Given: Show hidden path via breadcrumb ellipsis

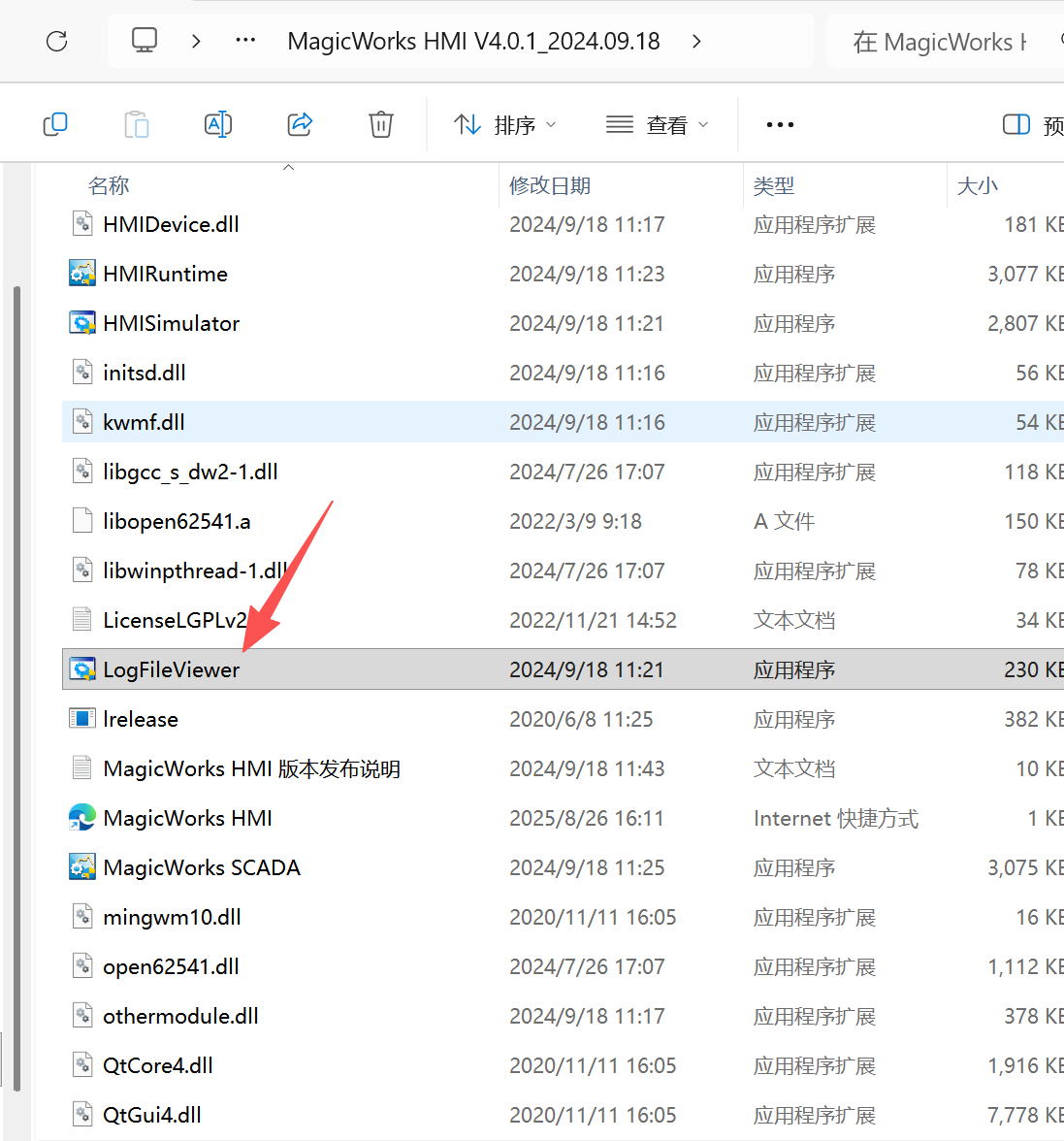Looking at the screenshot, I should (245, 40).
